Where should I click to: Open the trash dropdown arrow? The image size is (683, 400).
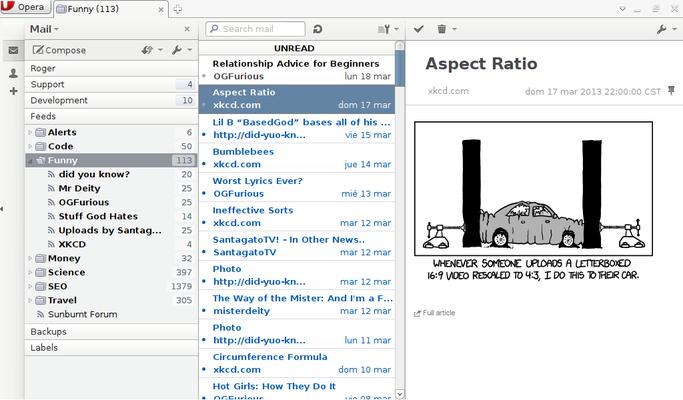pyautogui.click(x=454, y=29)
